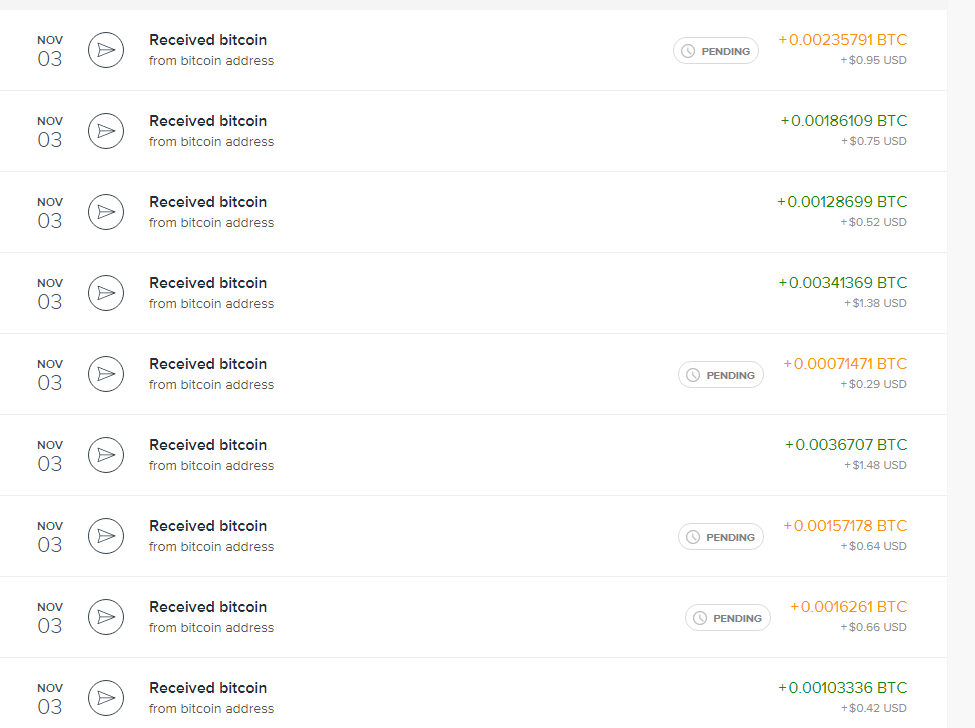This screenshot has width=975, height=728.
Task: Click Pending badge on +0.00235791 BTC row
Action: (716, 51)
